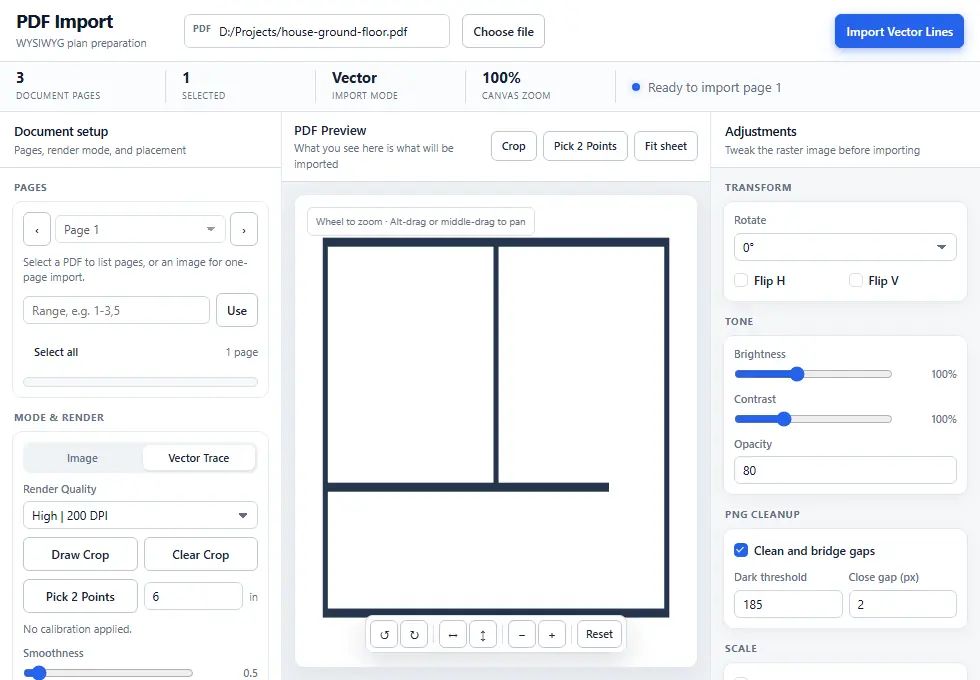Screen dimensions: 980x680
Task: Click the calibration distance field
Action: 193,596
